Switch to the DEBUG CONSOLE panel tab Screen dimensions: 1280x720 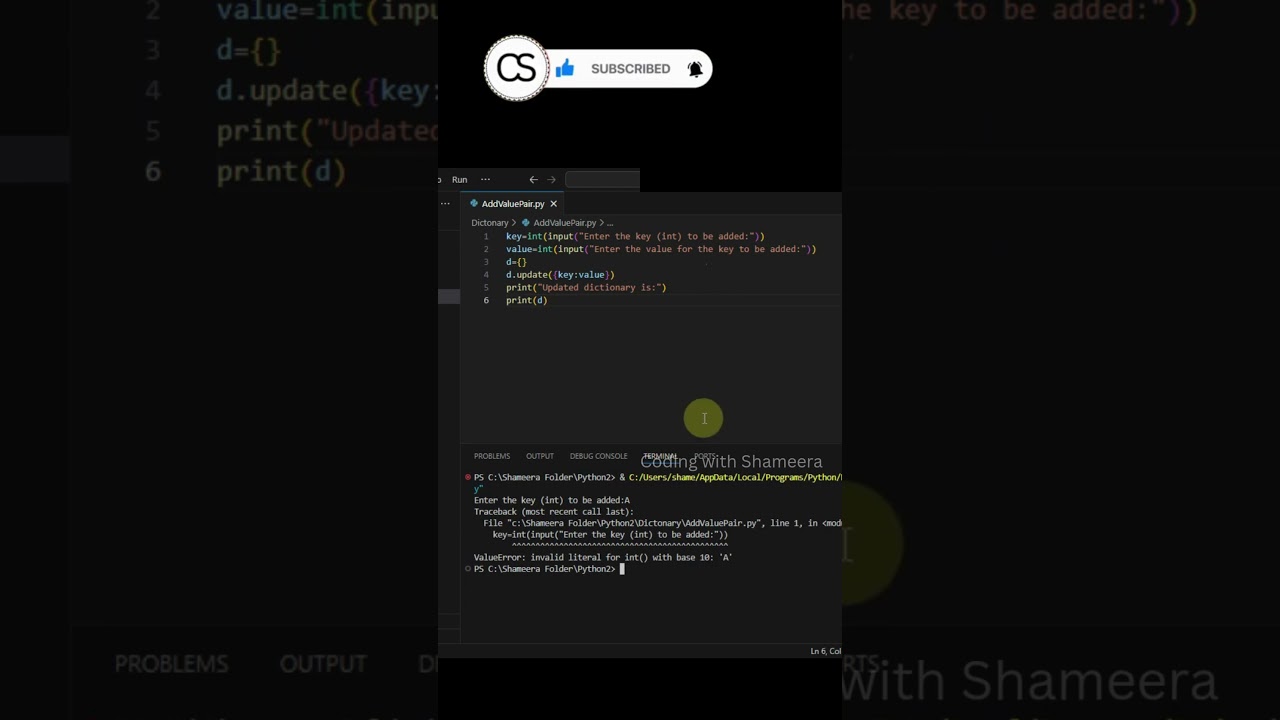pyautogui.click(x=598, y=456)
